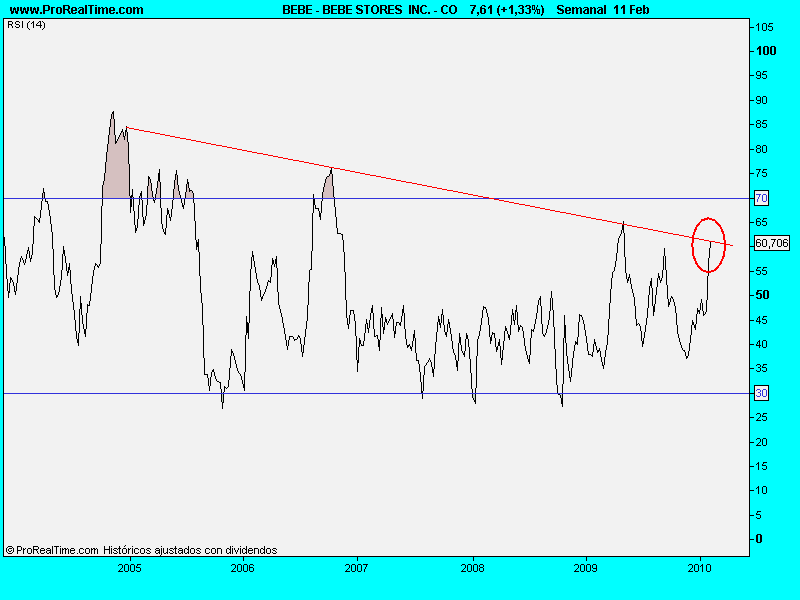Click the 100 value on the RSI scale
800x600 pixels.
click(766, 51)
